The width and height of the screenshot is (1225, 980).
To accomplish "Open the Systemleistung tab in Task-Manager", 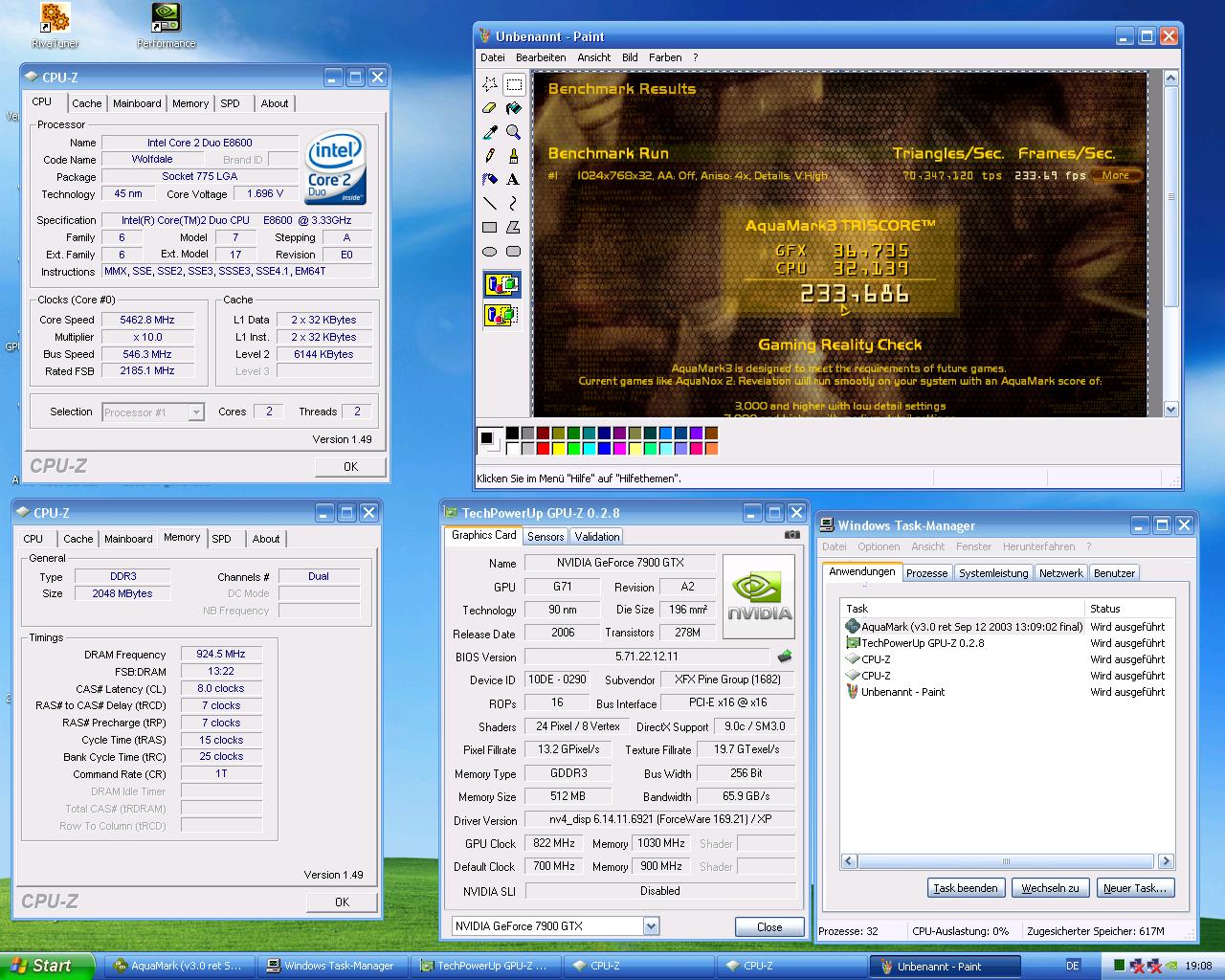I will 993,573.
